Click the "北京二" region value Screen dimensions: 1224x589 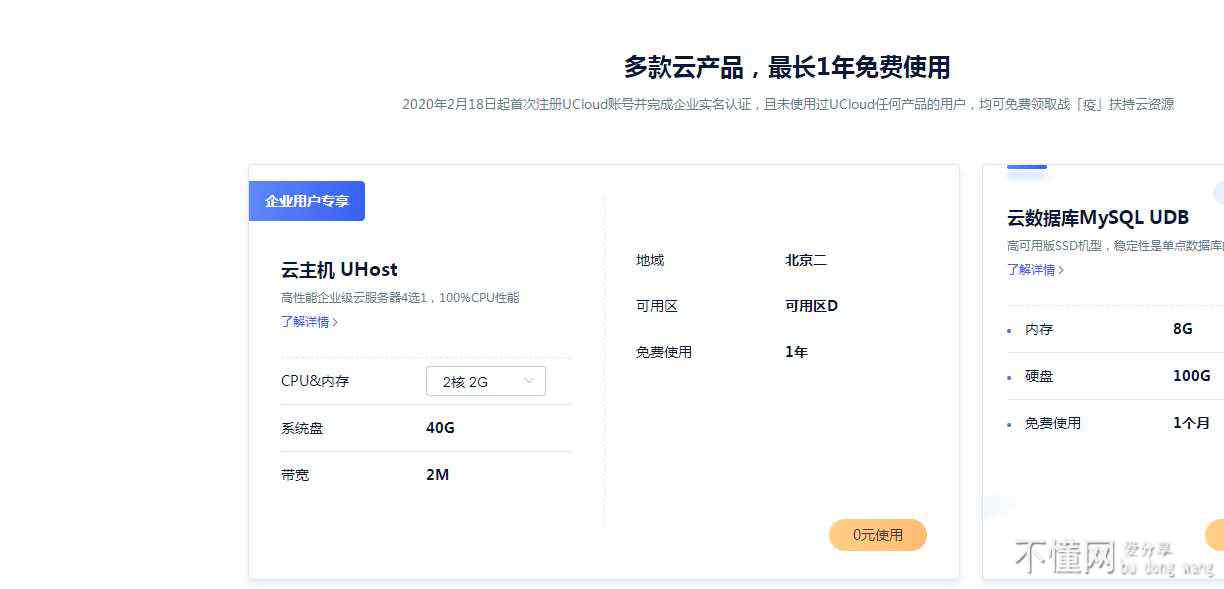point(806,260)
